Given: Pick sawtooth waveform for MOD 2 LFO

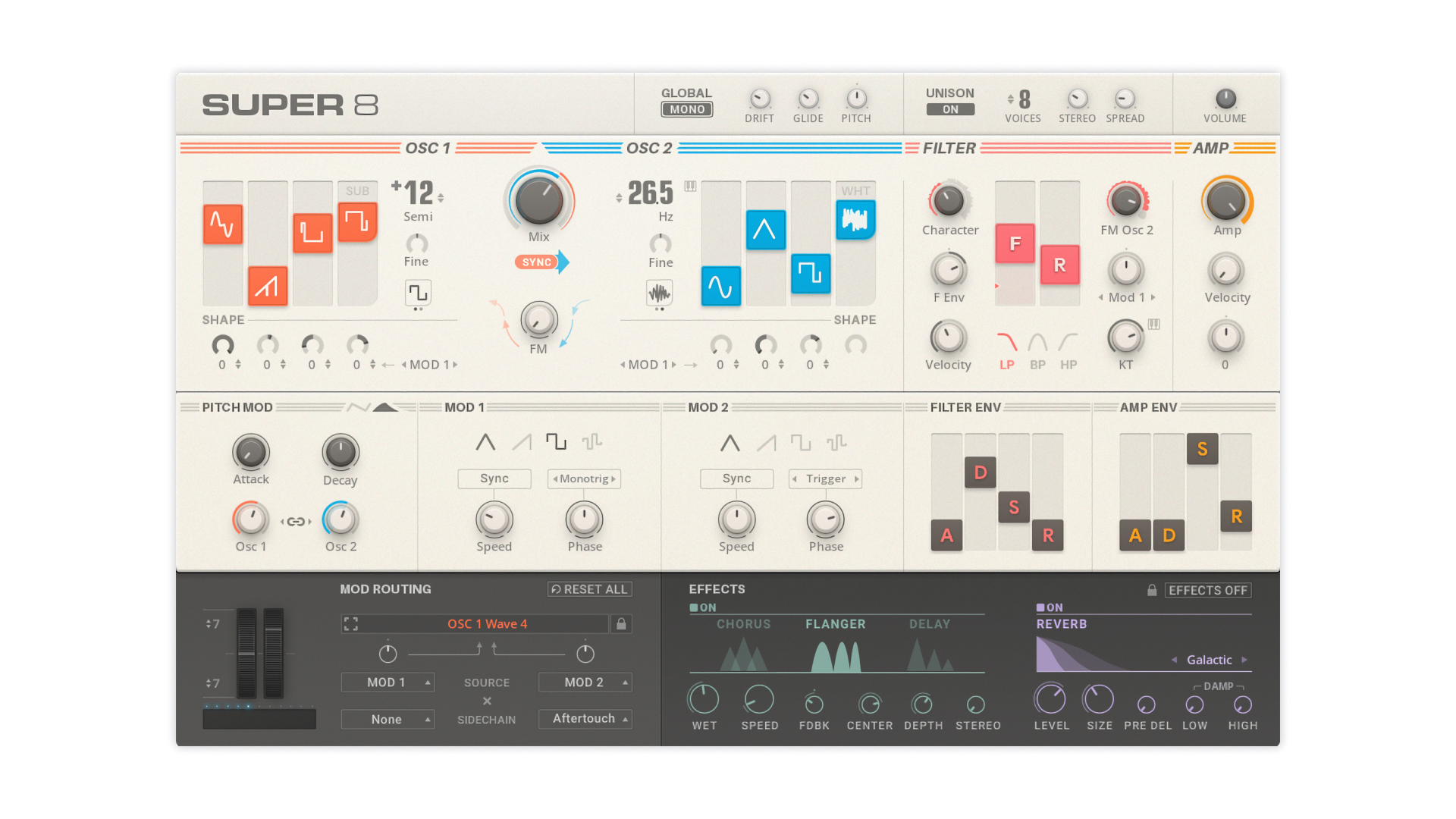Looking at the screenshot, I should click(x=766, y=442).
